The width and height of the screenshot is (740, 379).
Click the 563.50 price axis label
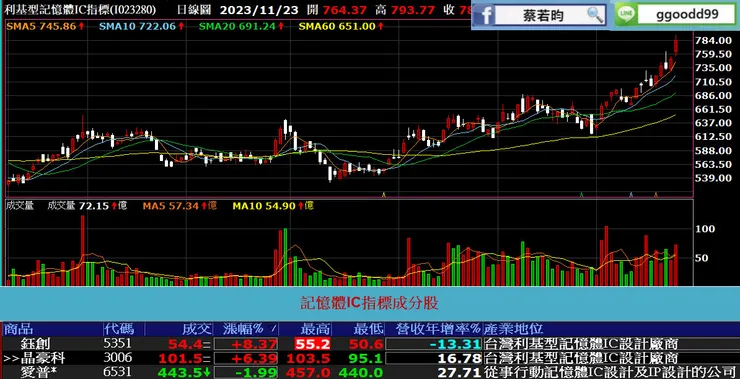pos(713,165)
